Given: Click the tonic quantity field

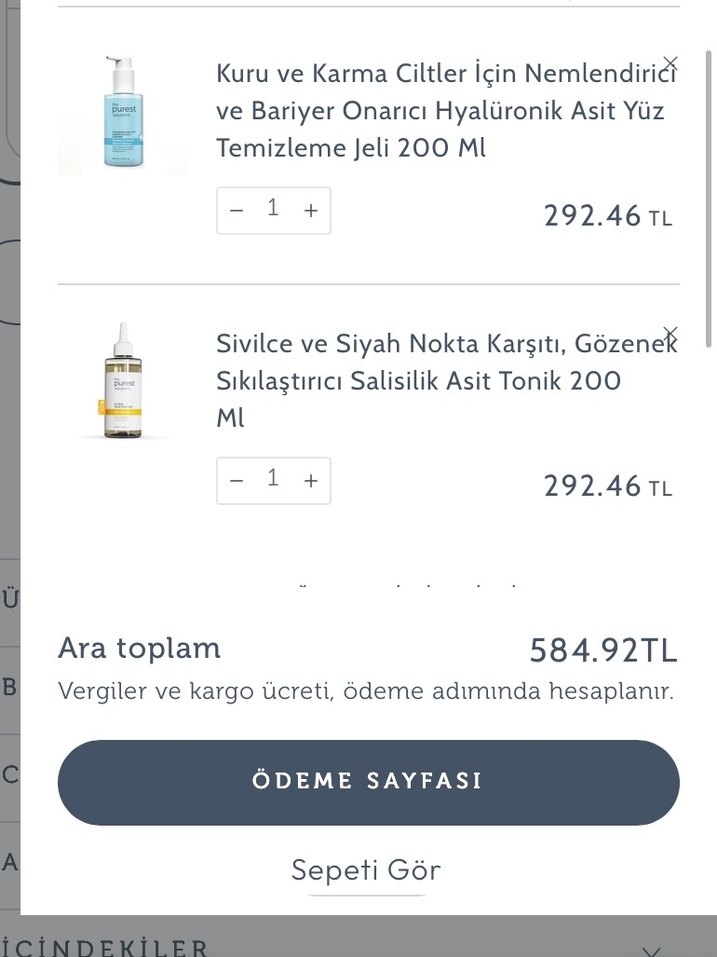Looking at the screenshot, I should pyautogui.click(x=273, y=479).
